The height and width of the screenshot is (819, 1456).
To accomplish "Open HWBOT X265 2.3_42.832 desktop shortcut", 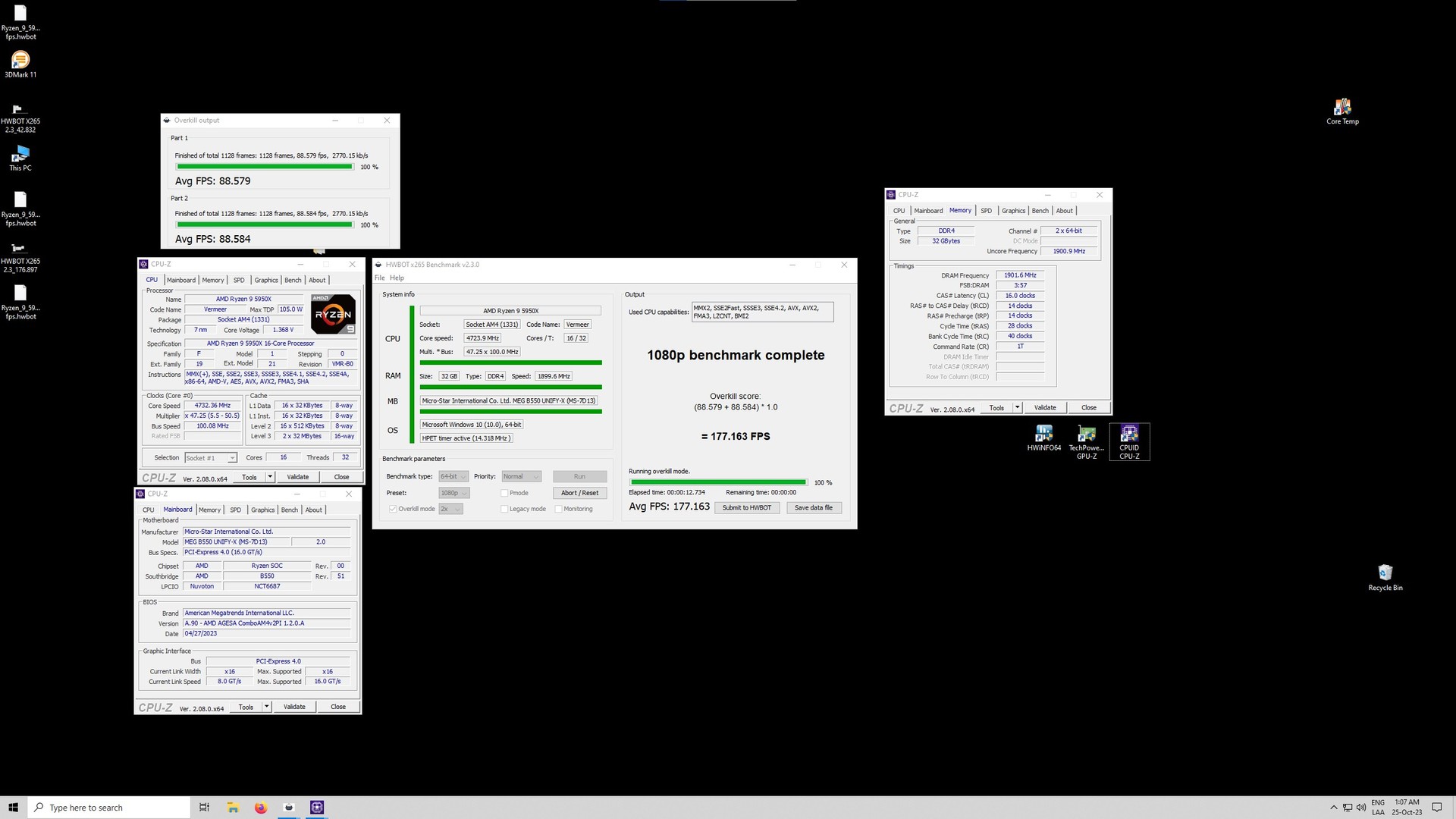I will [x=20, y=118].
